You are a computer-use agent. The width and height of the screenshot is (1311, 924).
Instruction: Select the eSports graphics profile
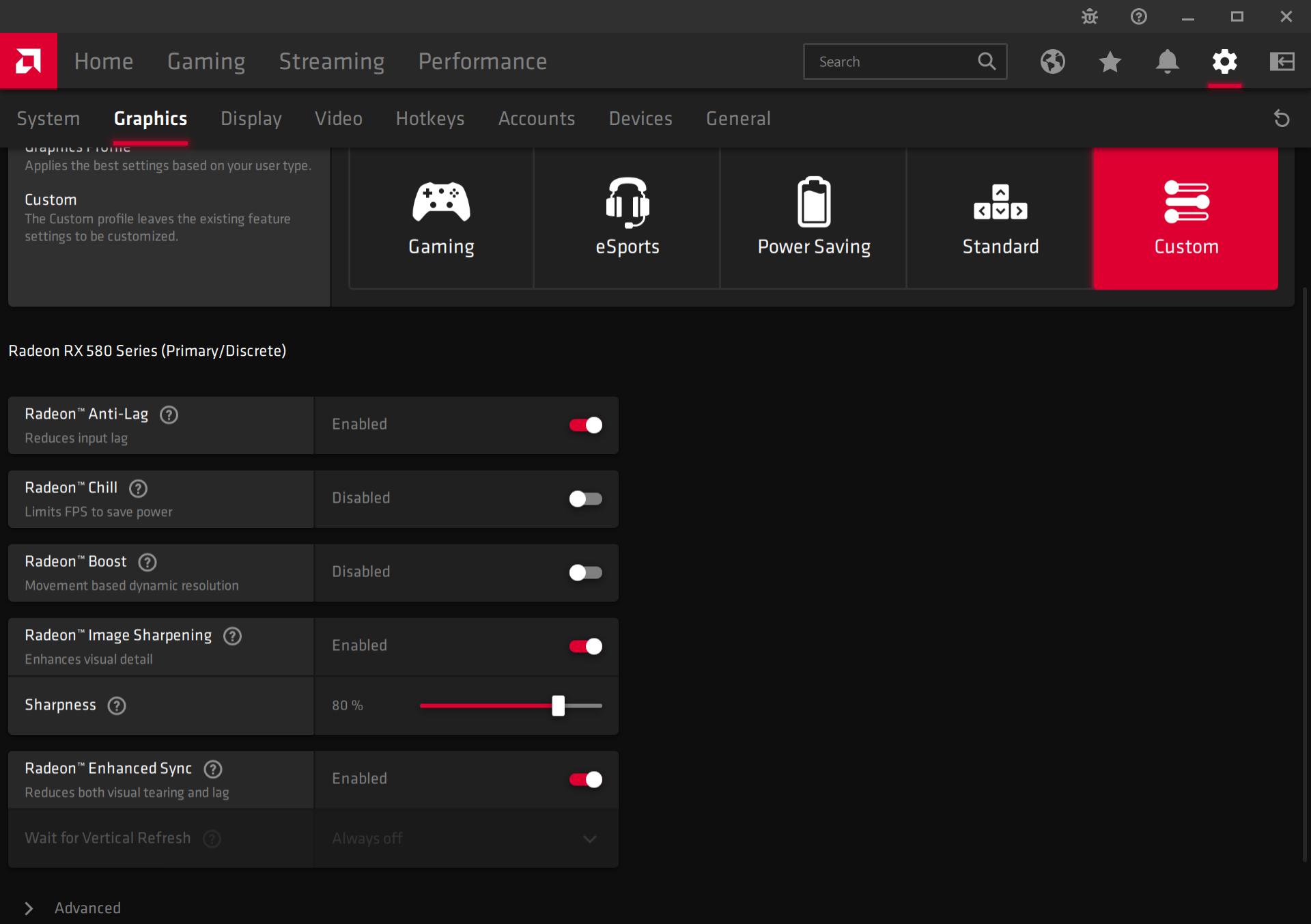(627, 218)
